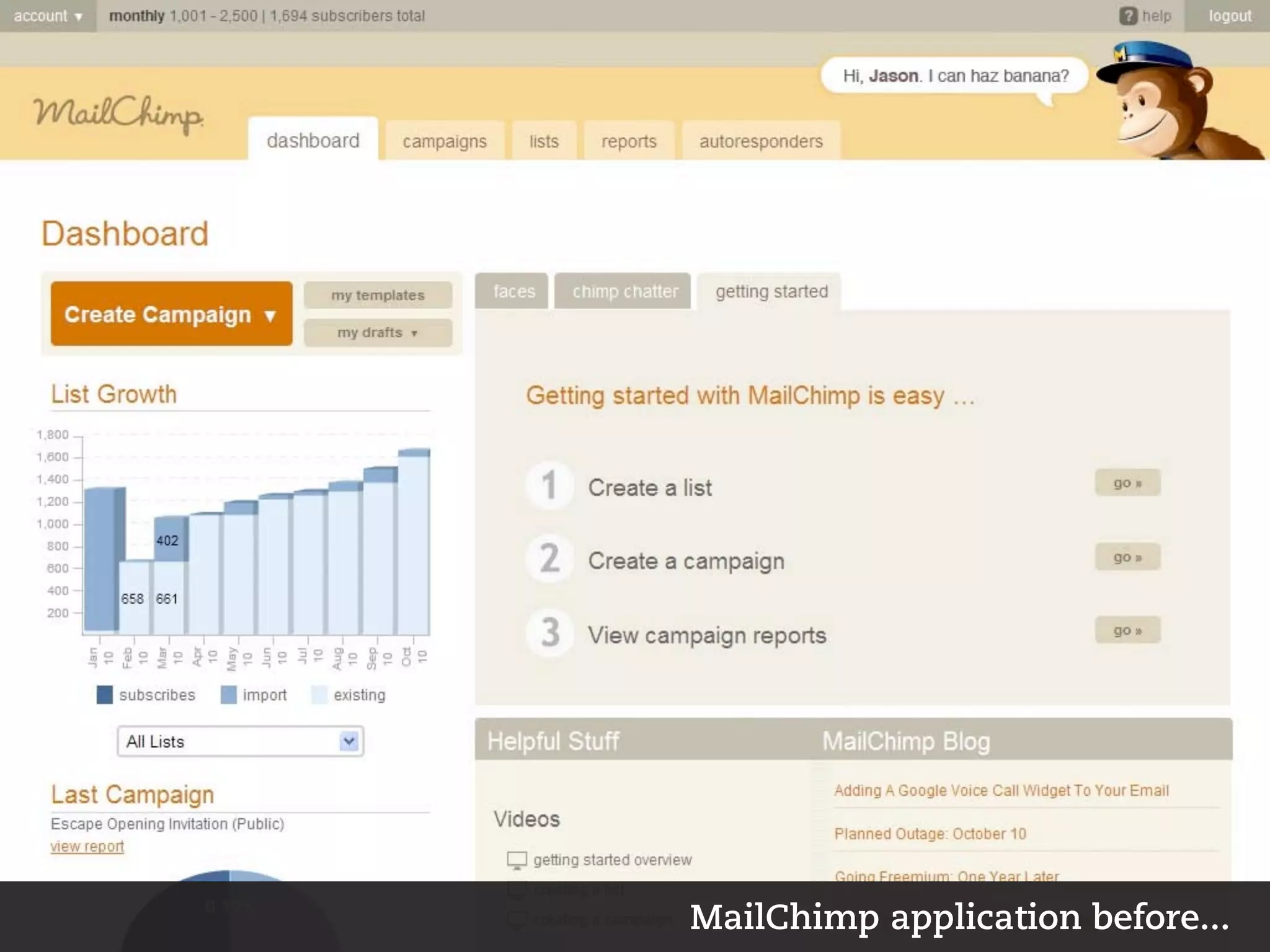Click the step 3 number circle
The width and height of the screenshot is (1270, 952).
tap(549, 633)
